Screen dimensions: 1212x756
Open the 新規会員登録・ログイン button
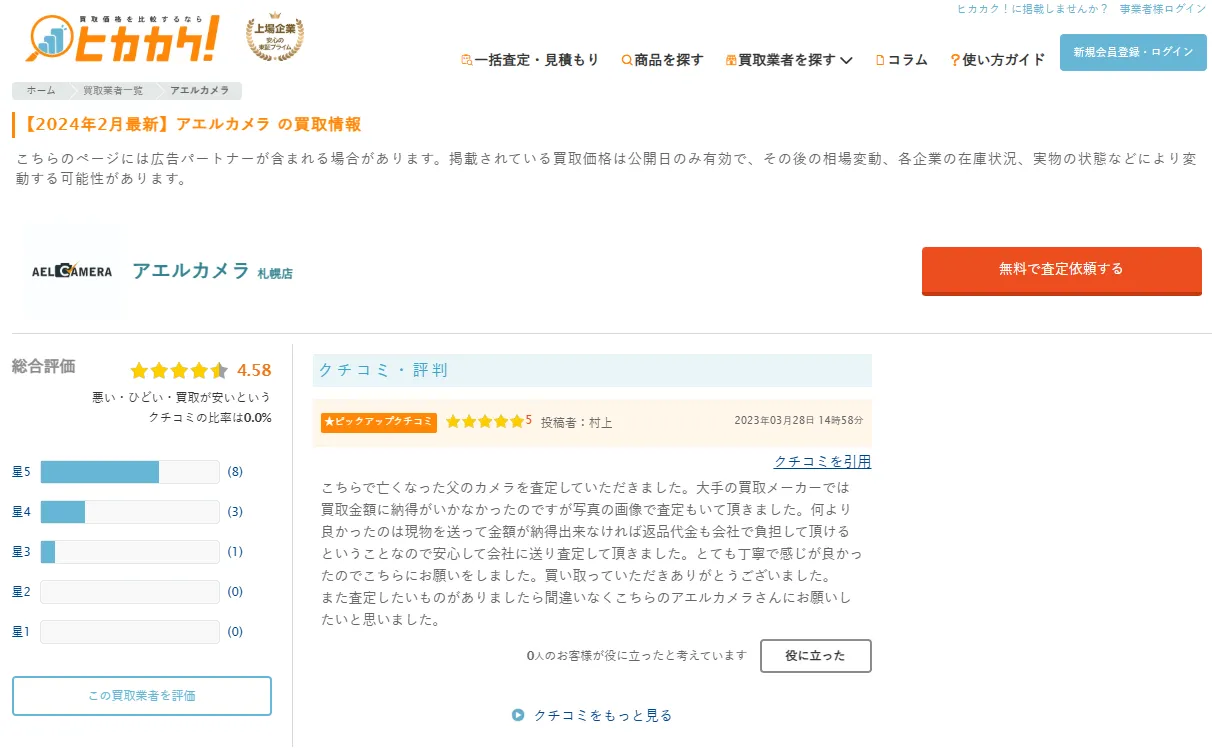(1132, 52)
